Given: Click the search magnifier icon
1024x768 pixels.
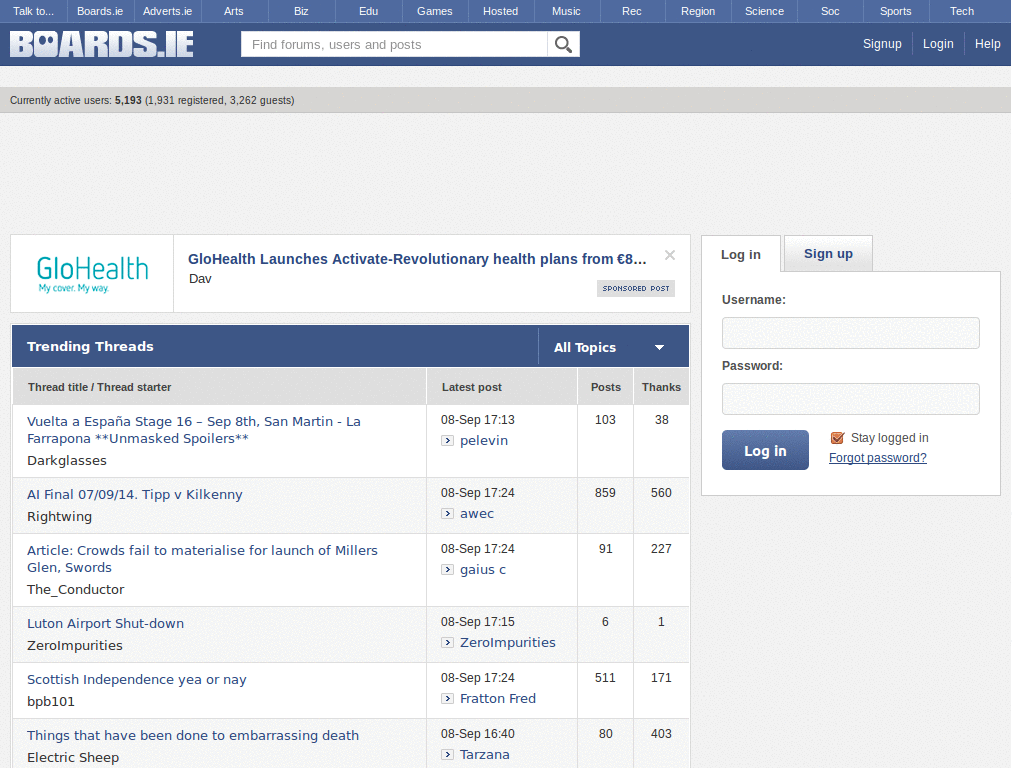Looking at the screenshot, I should [563, 44].
